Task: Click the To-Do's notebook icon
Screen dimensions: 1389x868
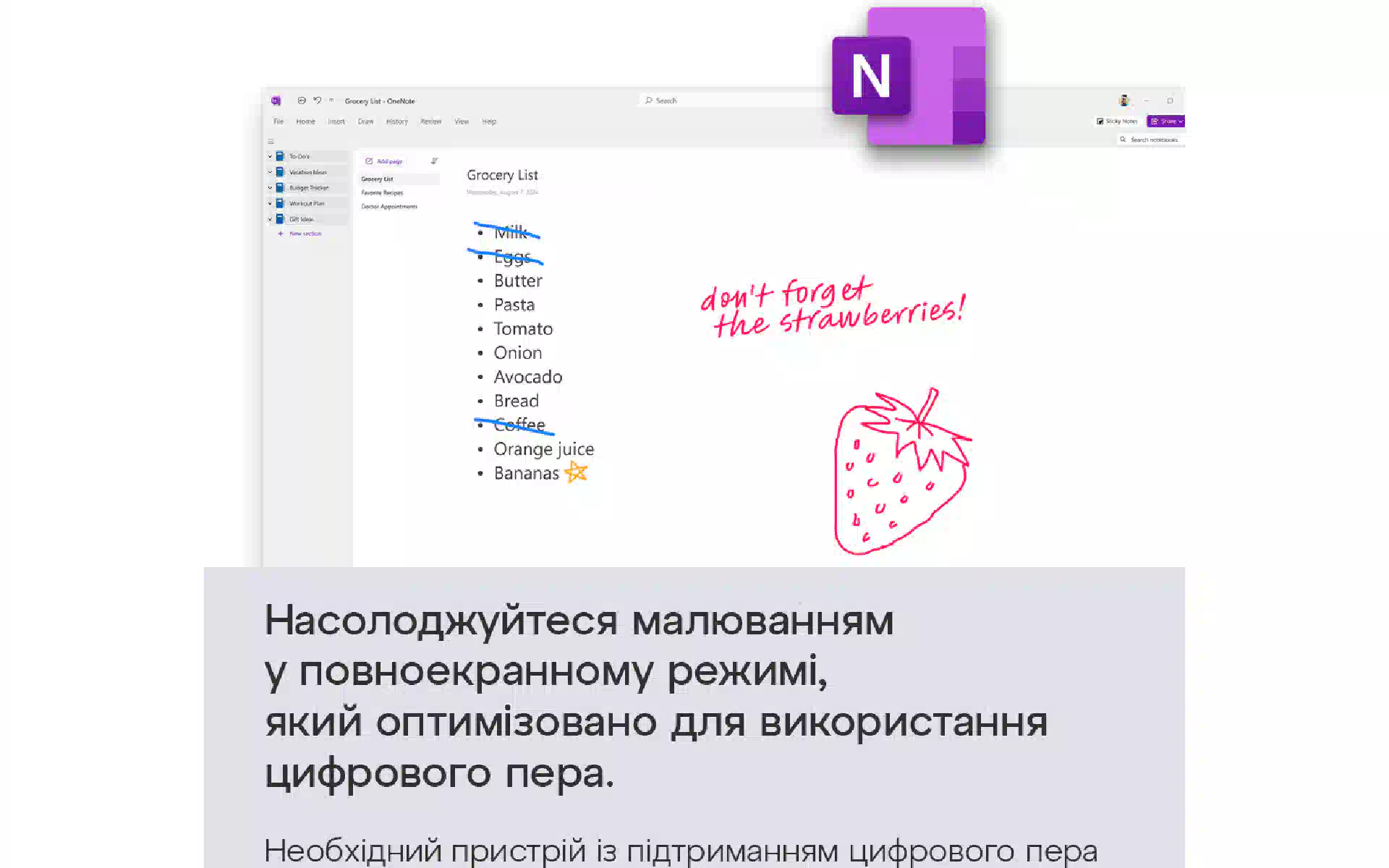Action: (280, 156)
